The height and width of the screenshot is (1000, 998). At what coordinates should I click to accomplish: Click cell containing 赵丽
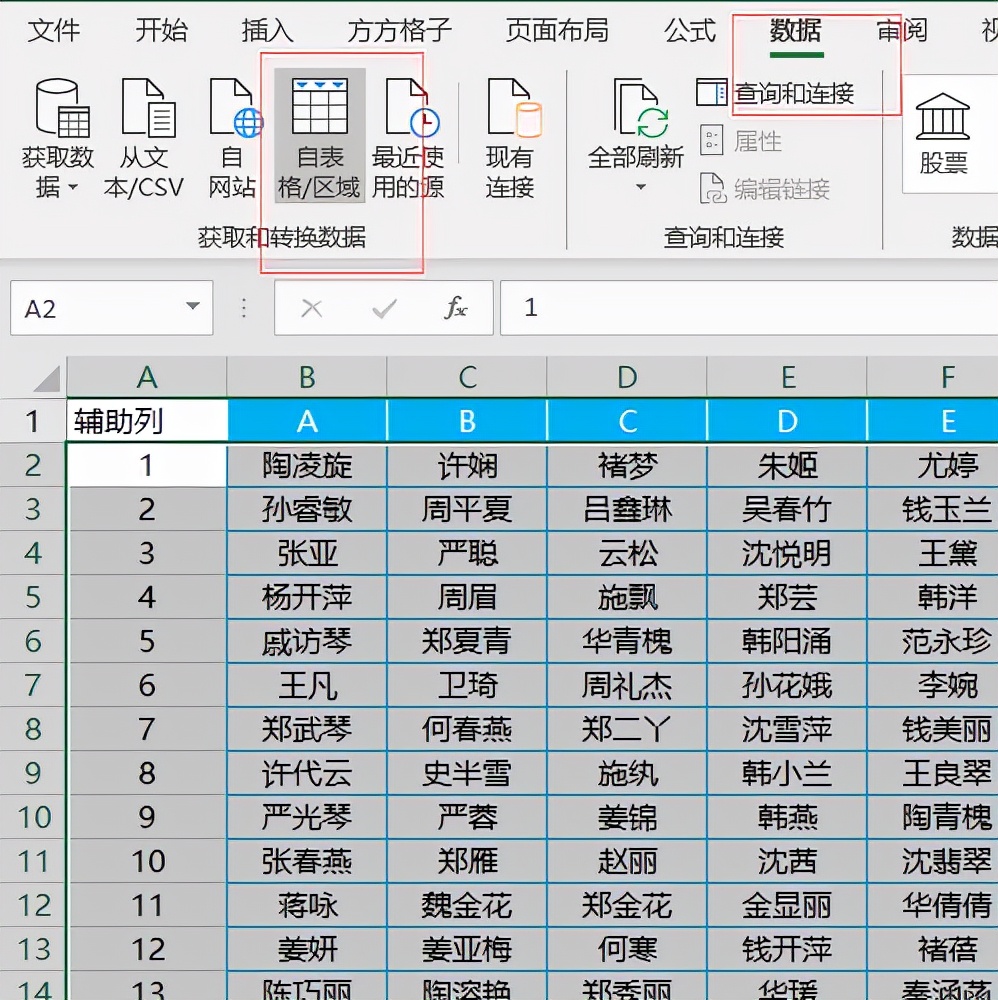627,861
